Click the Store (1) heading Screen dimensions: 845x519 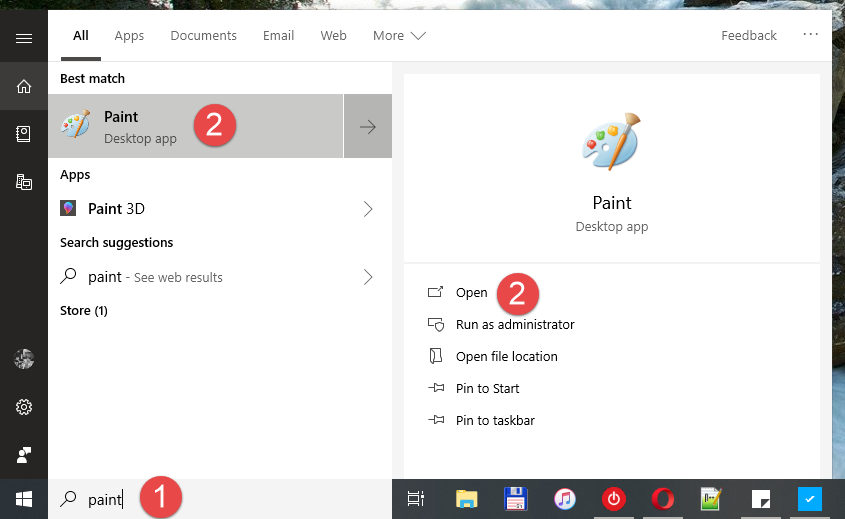84,310
